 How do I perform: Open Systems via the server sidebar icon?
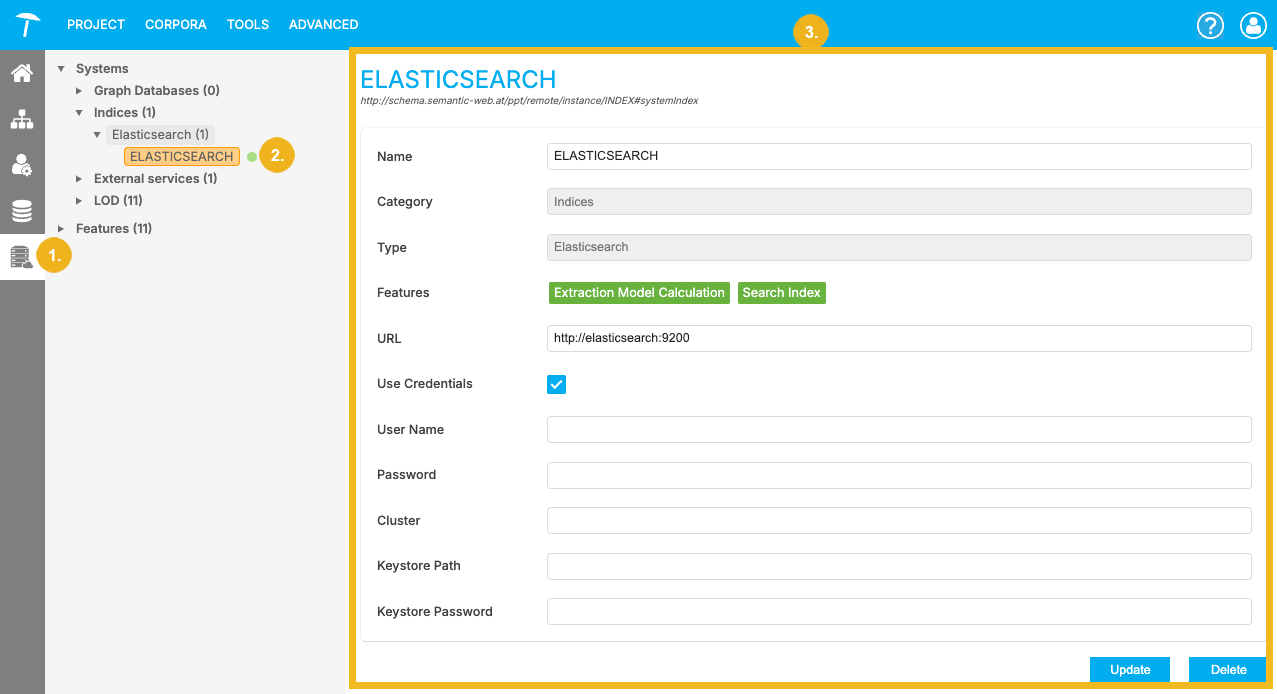[21, 255]
